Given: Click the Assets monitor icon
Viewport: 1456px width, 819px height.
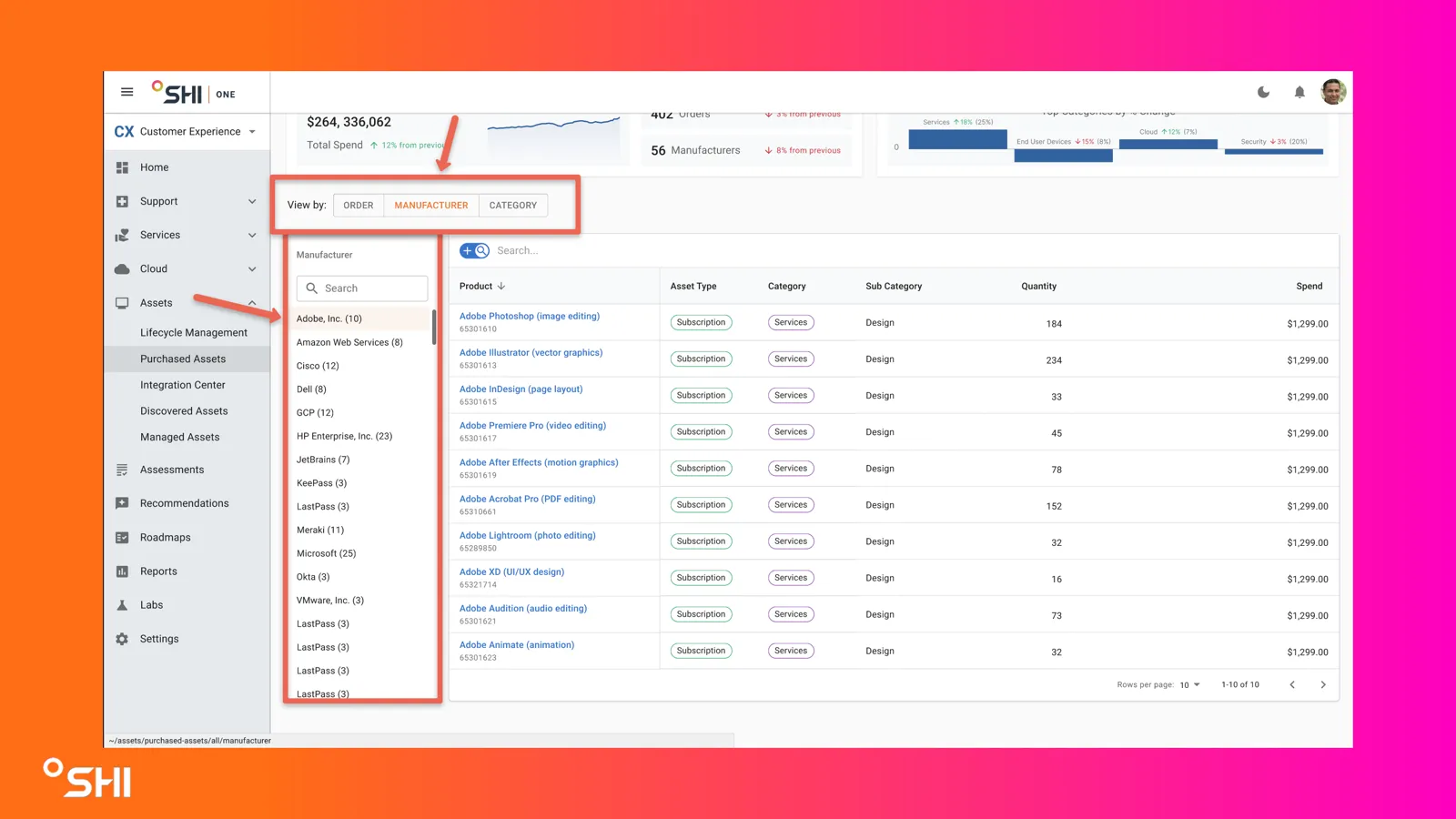Looking at the screenshot, I should click(122, 303).
